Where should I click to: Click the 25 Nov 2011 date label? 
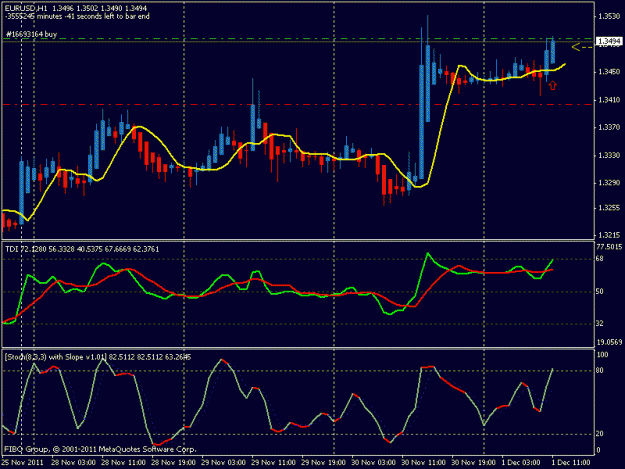point(23,463)
